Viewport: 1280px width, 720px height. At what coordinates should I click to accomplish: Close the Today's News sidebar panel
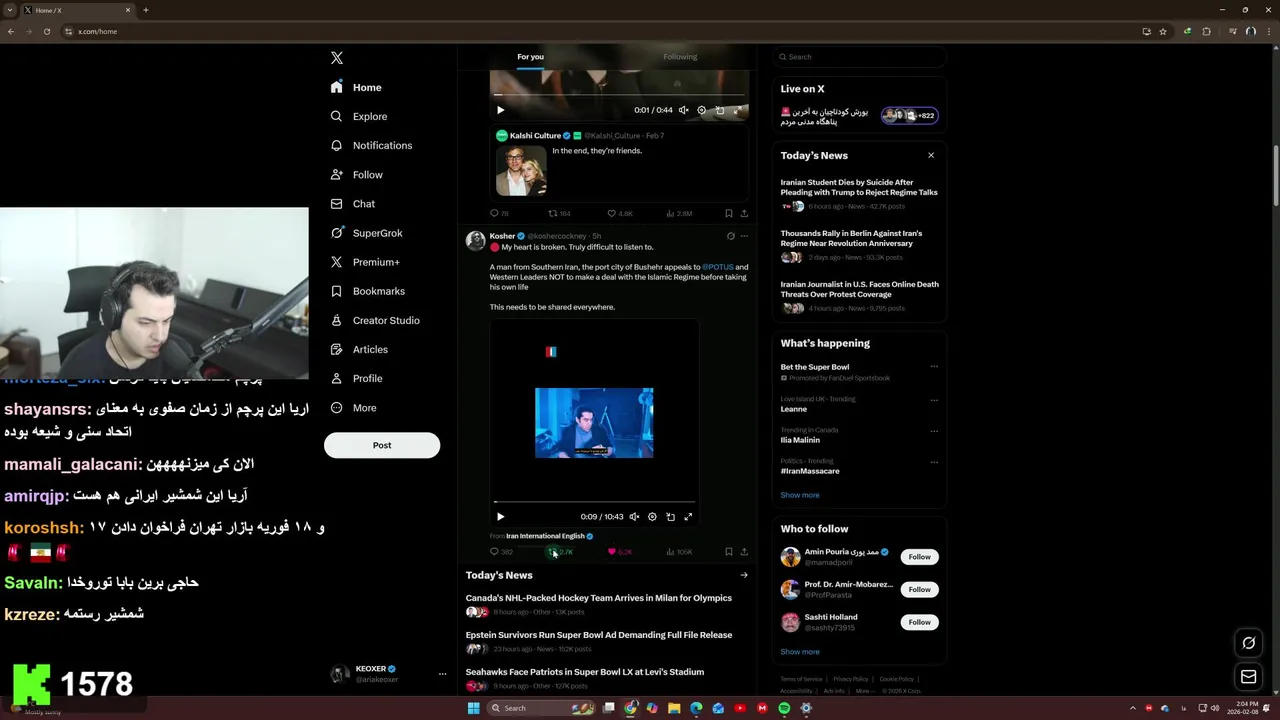(x=931, y=155)
